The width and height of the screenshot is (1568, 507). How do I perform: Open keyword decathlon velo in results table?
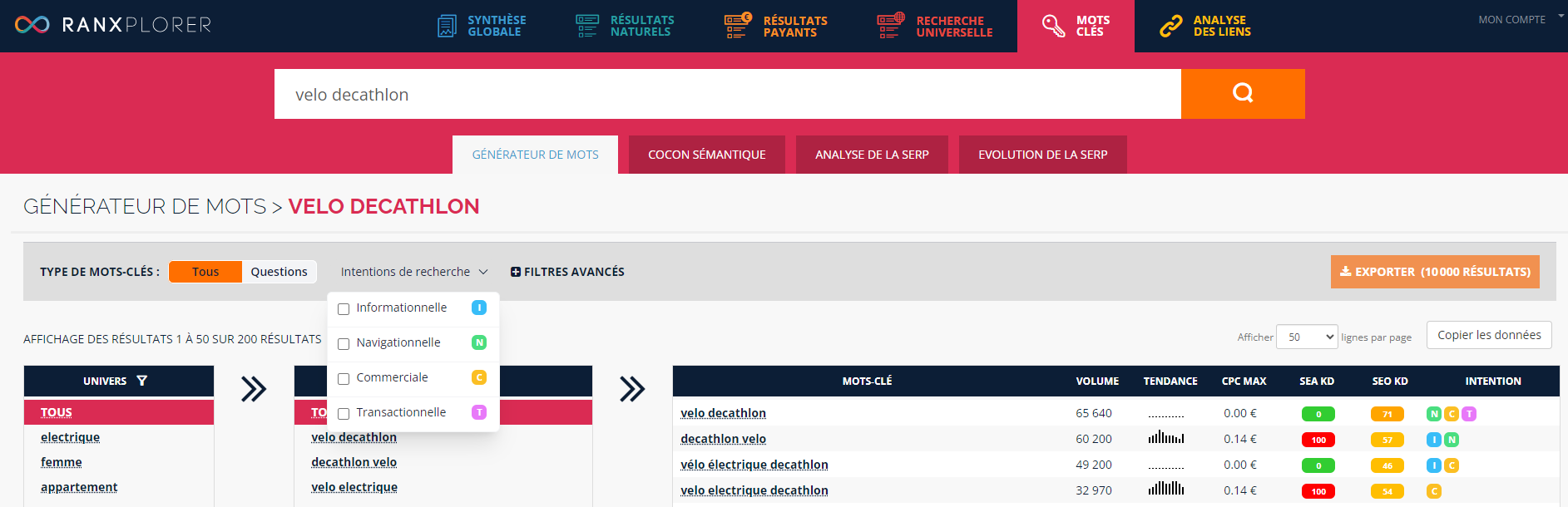pos(723,439)
